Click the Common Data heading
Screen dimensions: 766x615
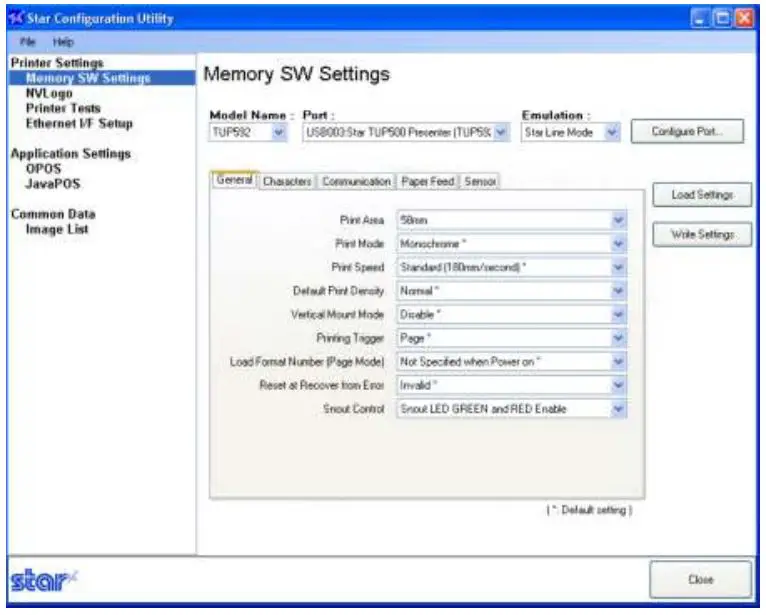[53, 214]
